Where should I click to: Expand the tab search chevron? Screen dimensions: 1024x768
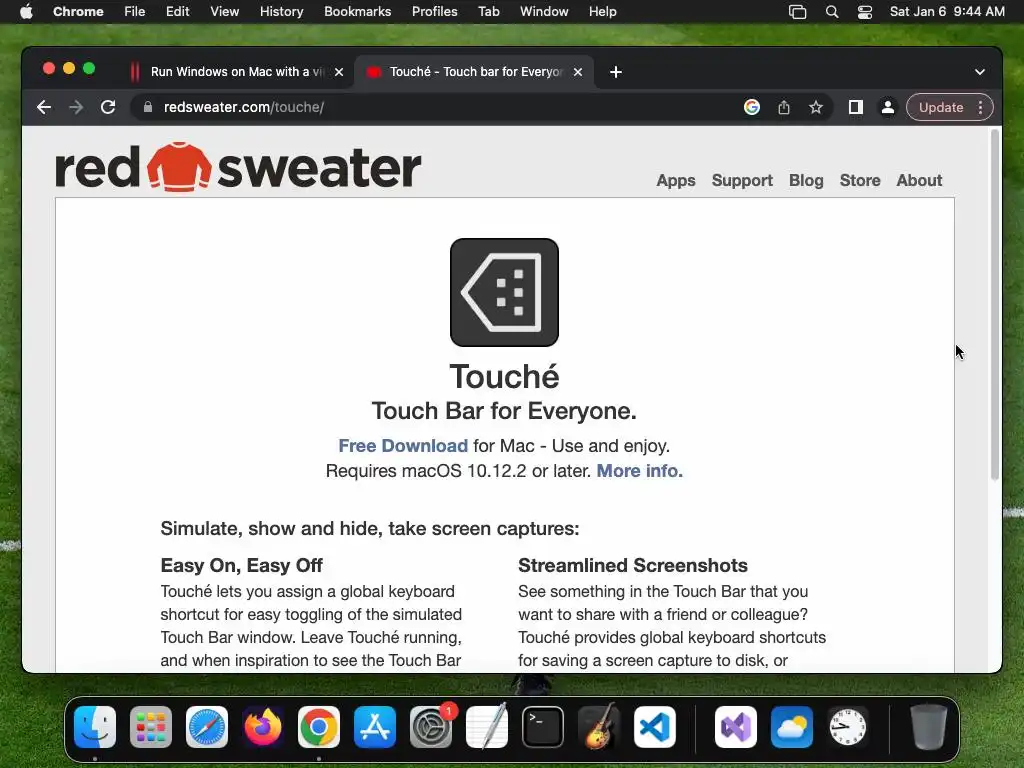click(980, 72)
